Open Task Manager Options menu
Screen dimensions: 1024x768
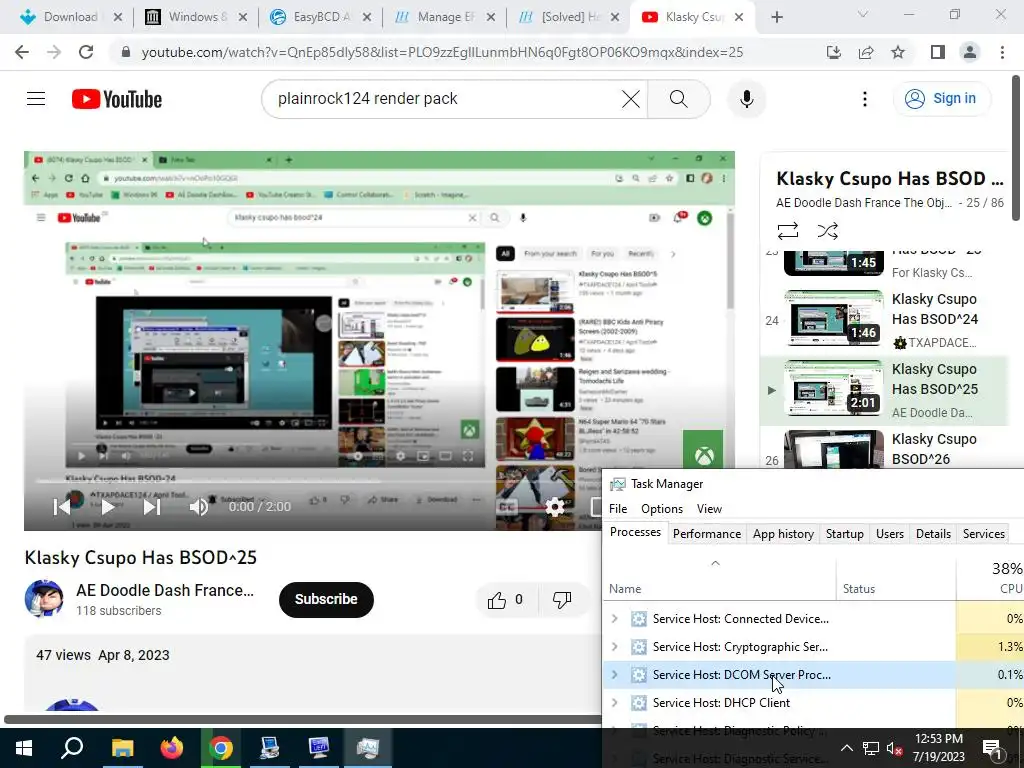coord(662,509)
